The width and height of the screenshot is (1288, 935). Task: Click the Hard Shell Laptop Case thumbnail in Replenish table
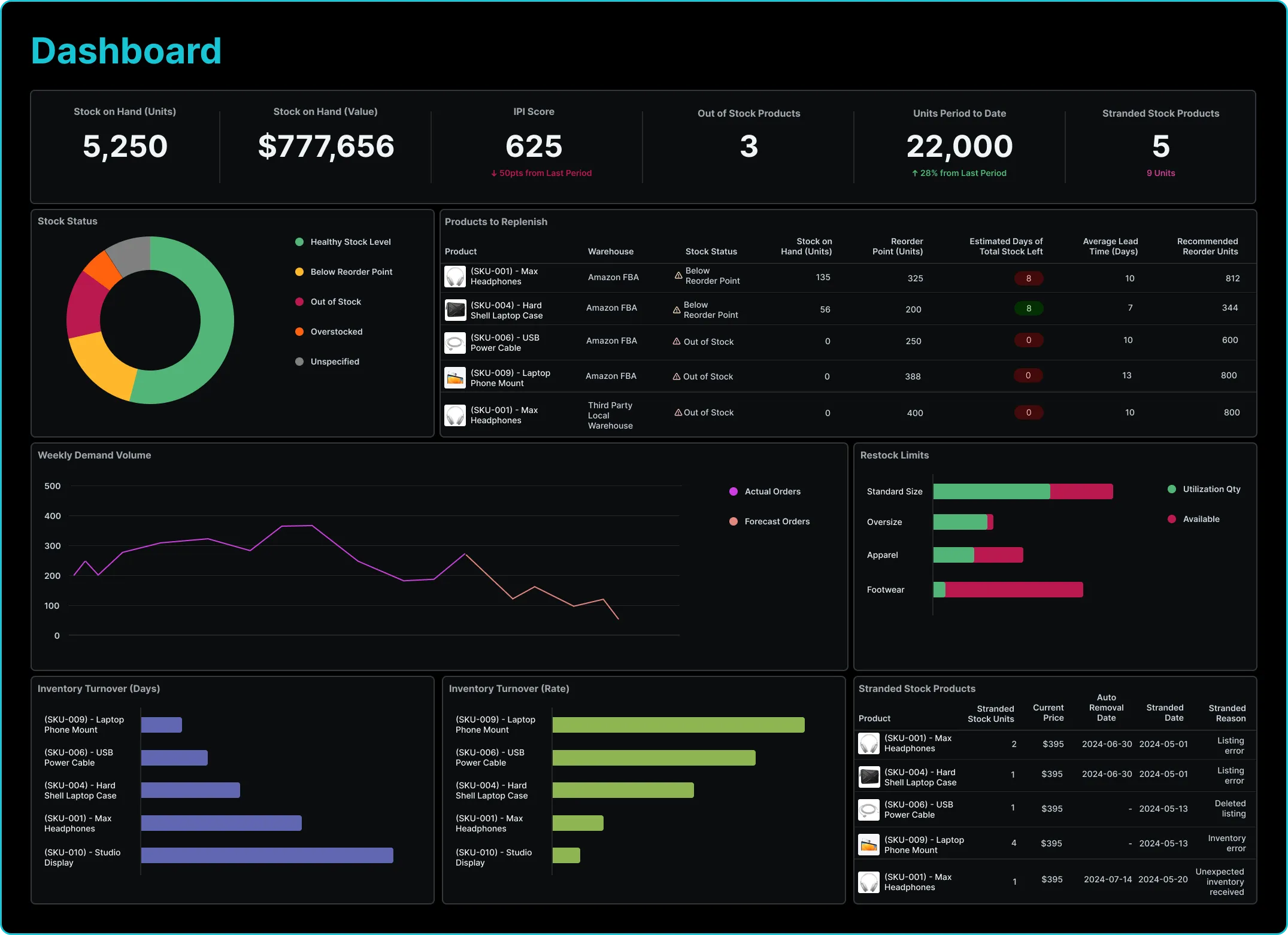click(x=455, y=310)
